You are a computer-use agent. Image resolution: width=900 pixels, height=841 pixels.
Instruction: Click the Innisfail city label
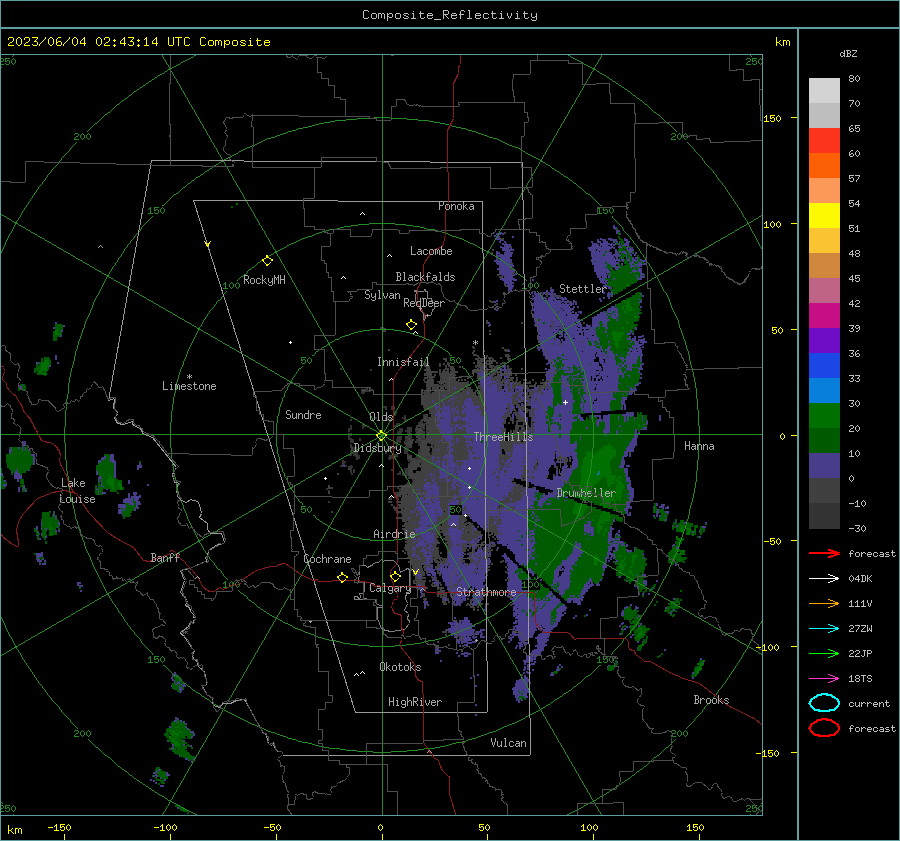click(403, 362)
